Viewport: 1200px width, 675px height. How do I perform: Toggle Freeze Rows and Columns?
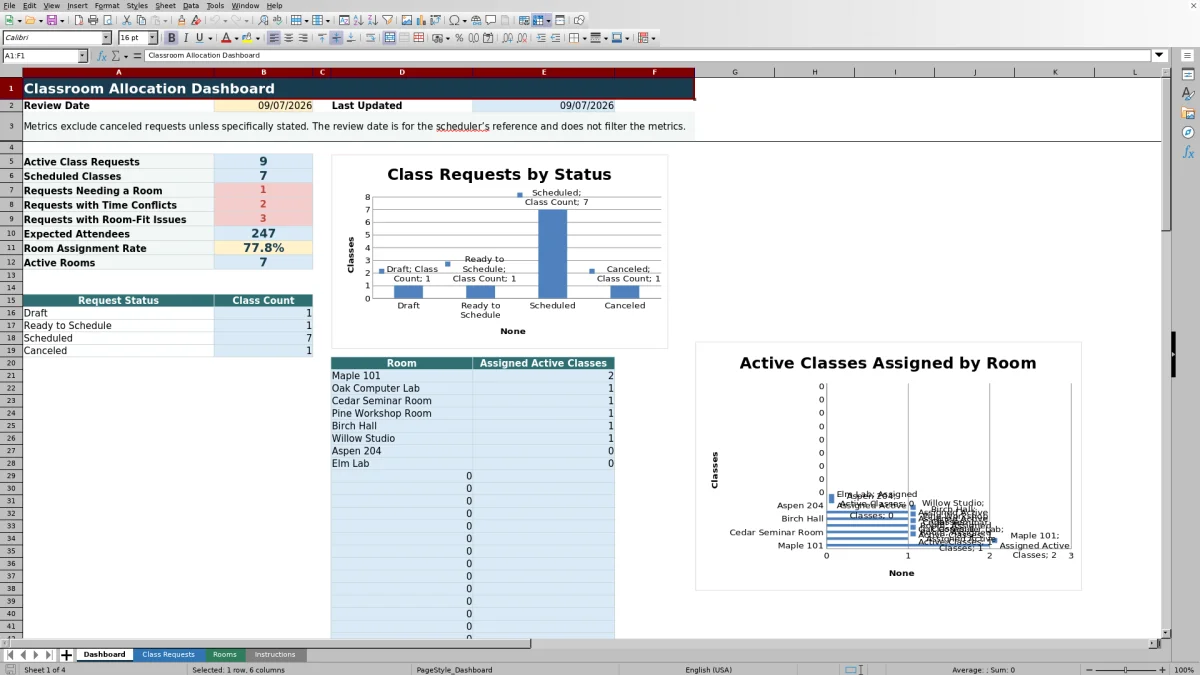540,20
